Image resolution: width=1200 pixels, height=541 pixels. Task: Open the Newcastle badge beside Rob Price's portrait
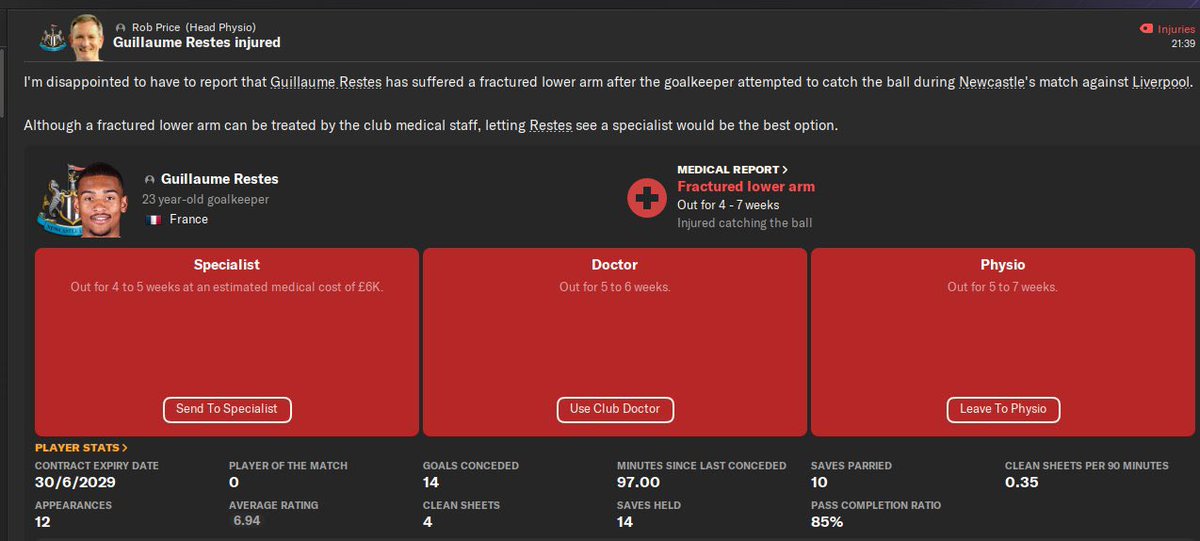pyautogui.click(x=51, y=38)
